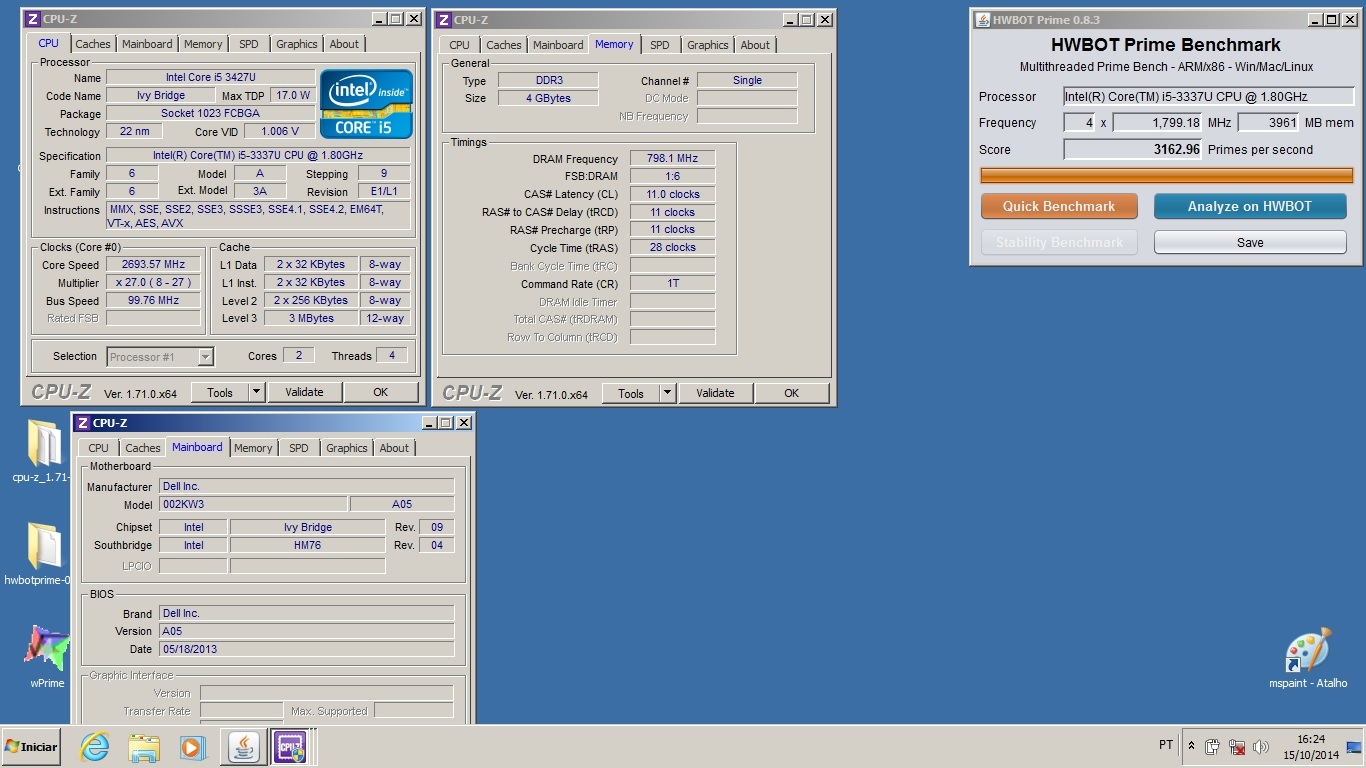
Task: Click Validate in the CPU window
Action: 304,392
